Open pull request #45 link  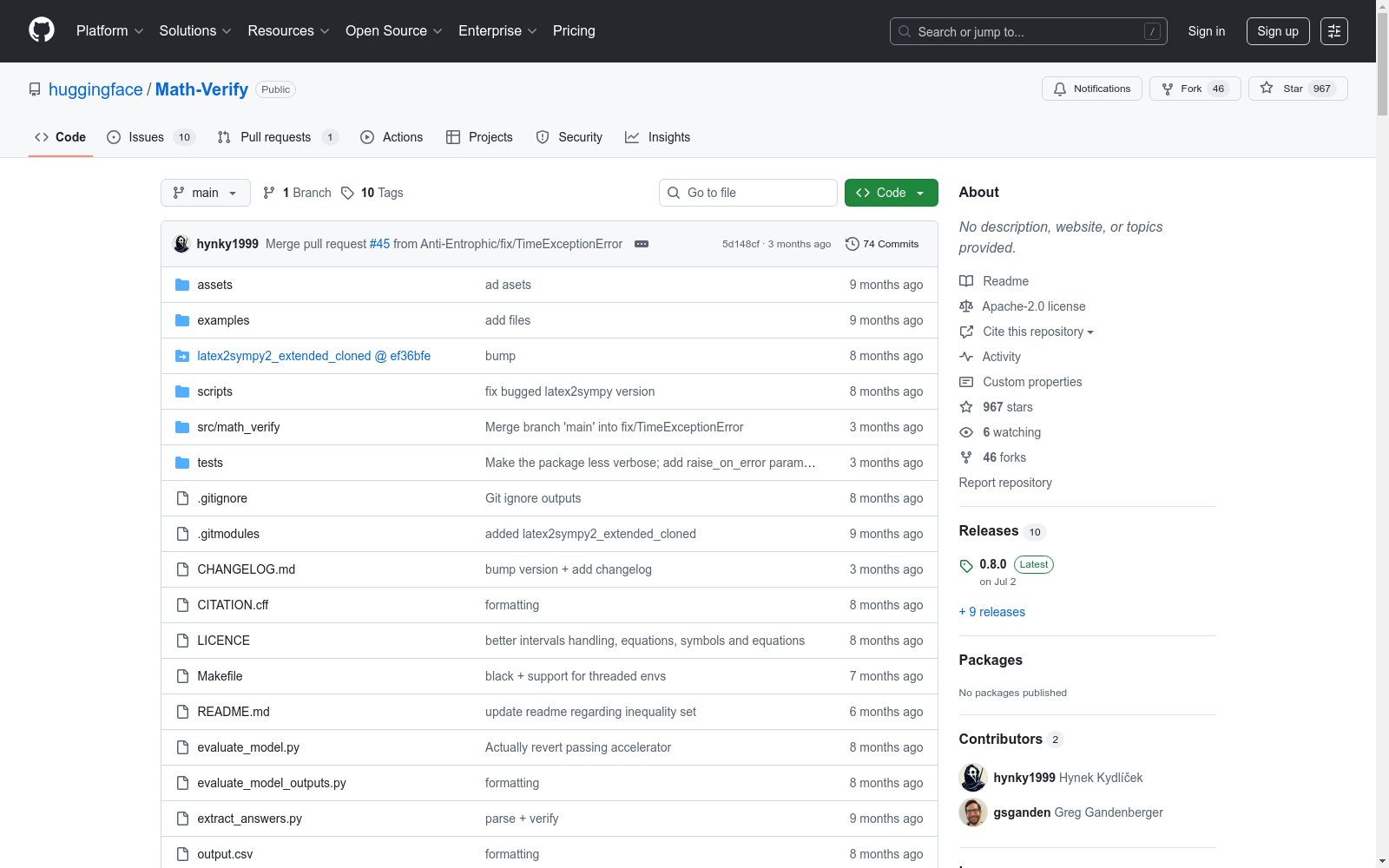(x=379, y=244)
